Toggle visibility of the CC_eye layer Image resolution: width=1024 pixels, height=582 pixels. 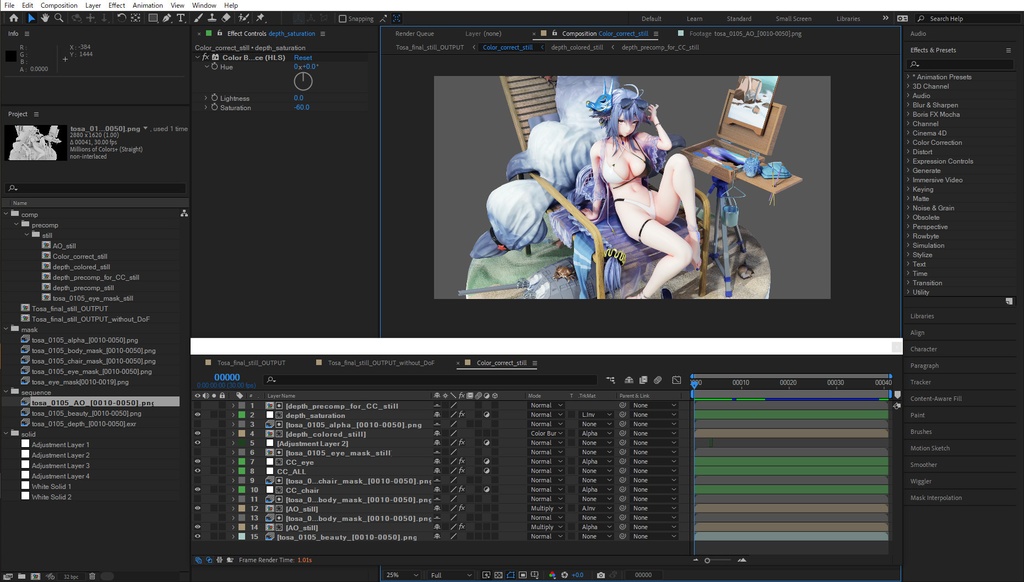(x=197, y=462)
